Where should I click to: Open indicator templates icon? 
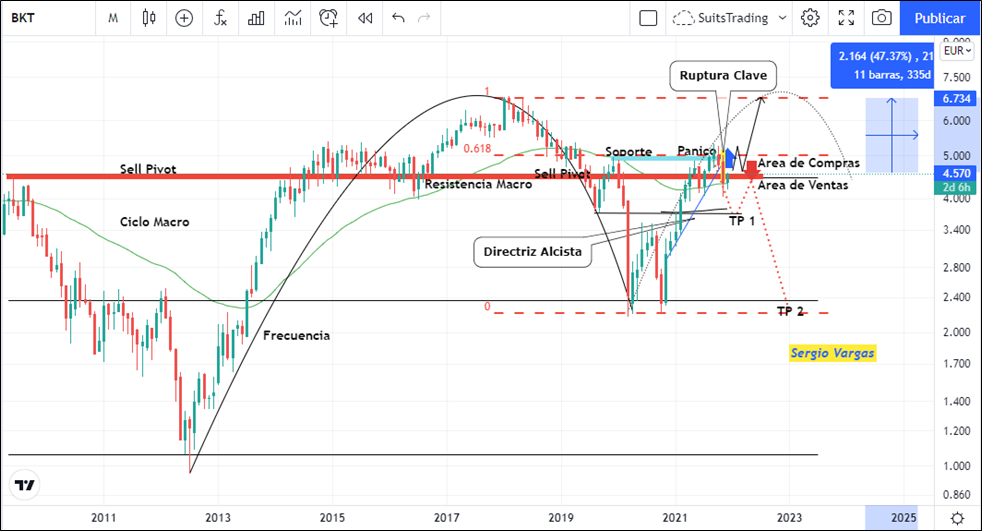(x=292, y=18)
